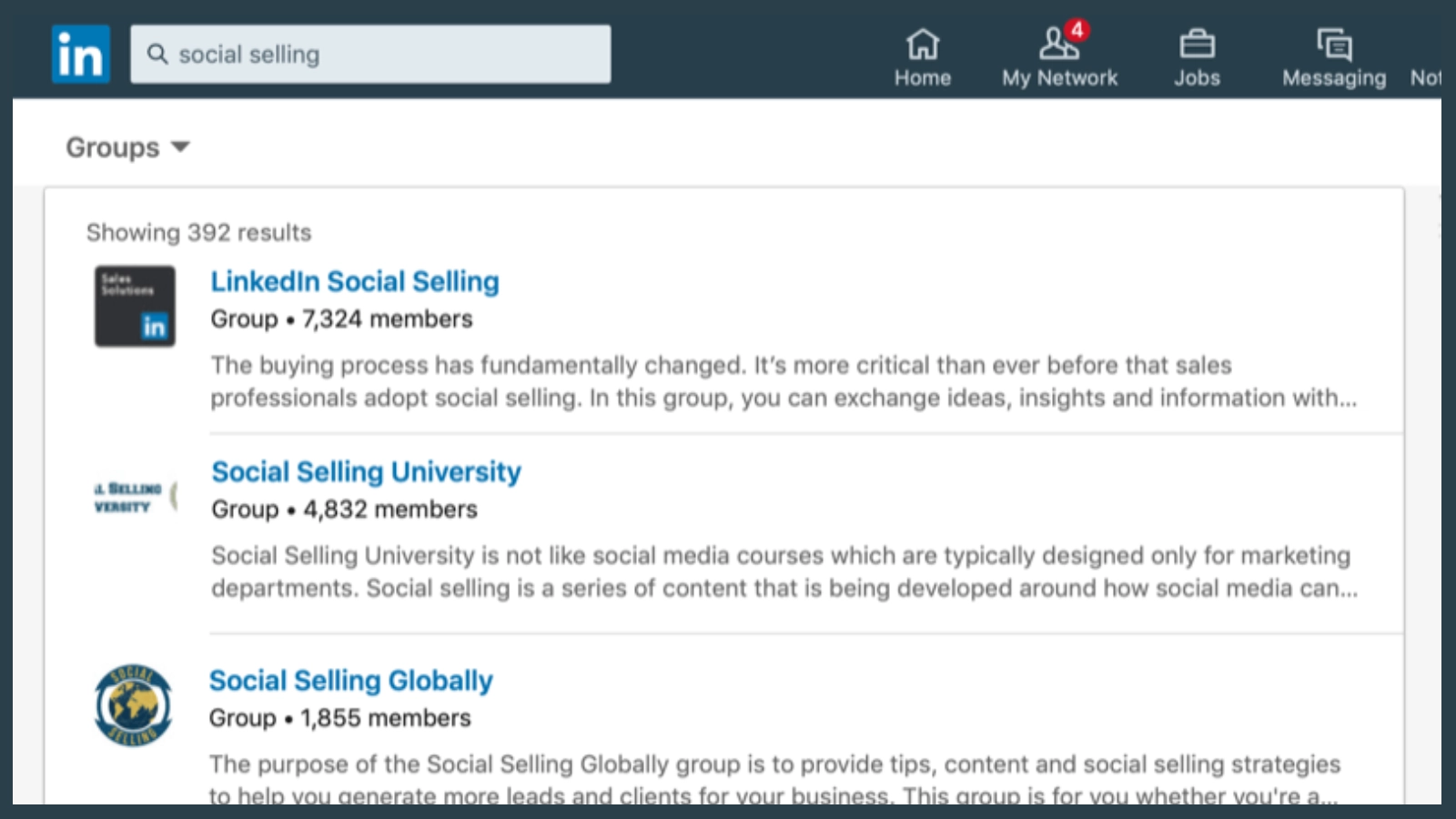This screenshot has height=819, width=1456.
Task: Open Social Selling Globally group link
Action: pyautogui.click(x=350, y=680)
